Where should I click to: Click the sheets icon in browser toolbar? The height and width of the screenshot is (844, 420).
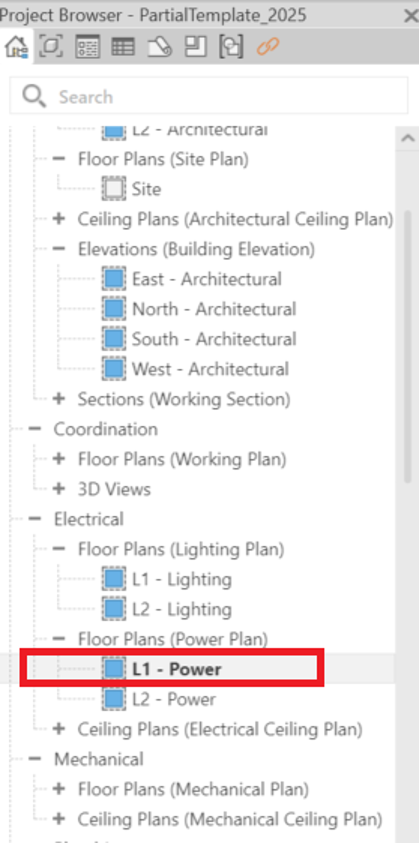[x=159, y=47]
